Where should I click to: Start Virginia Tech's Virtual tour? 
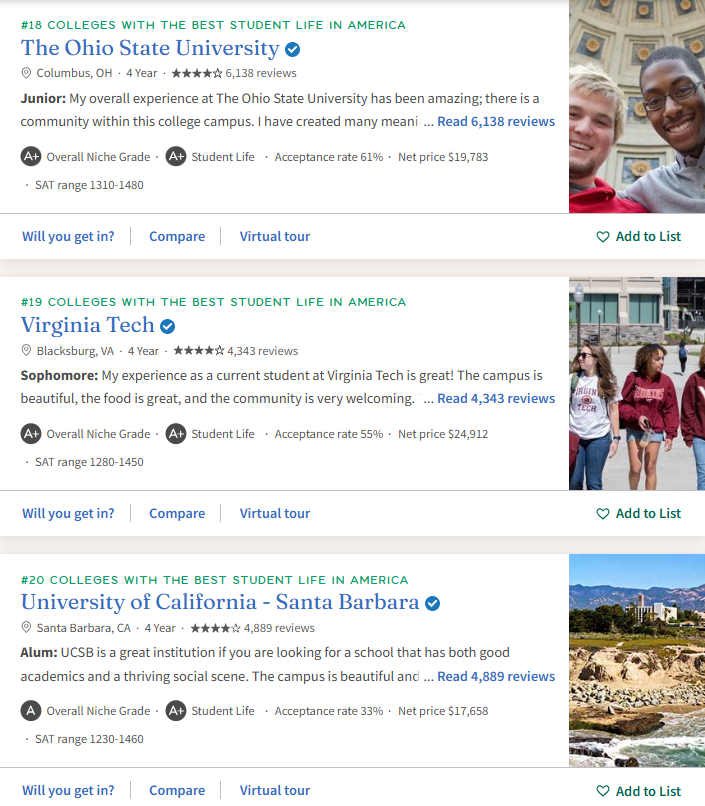275,514
